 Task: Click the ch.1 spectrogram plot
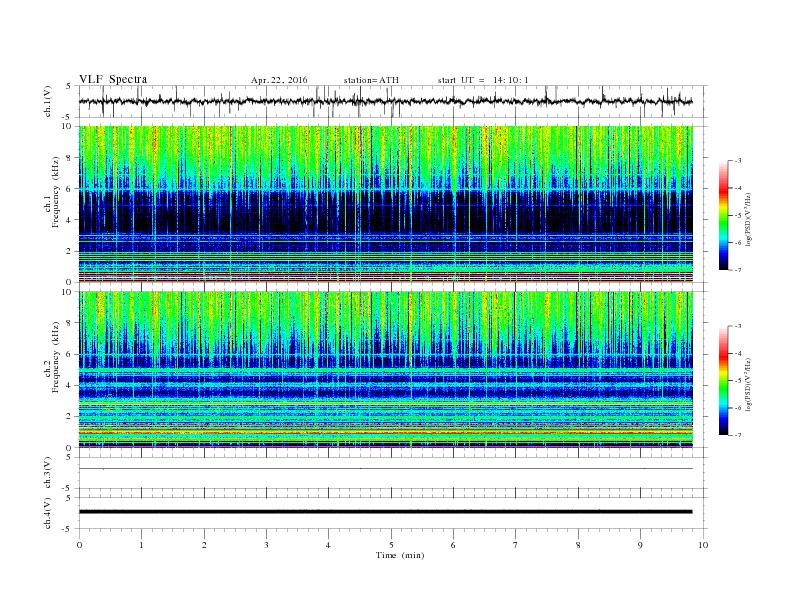(386, 204)
